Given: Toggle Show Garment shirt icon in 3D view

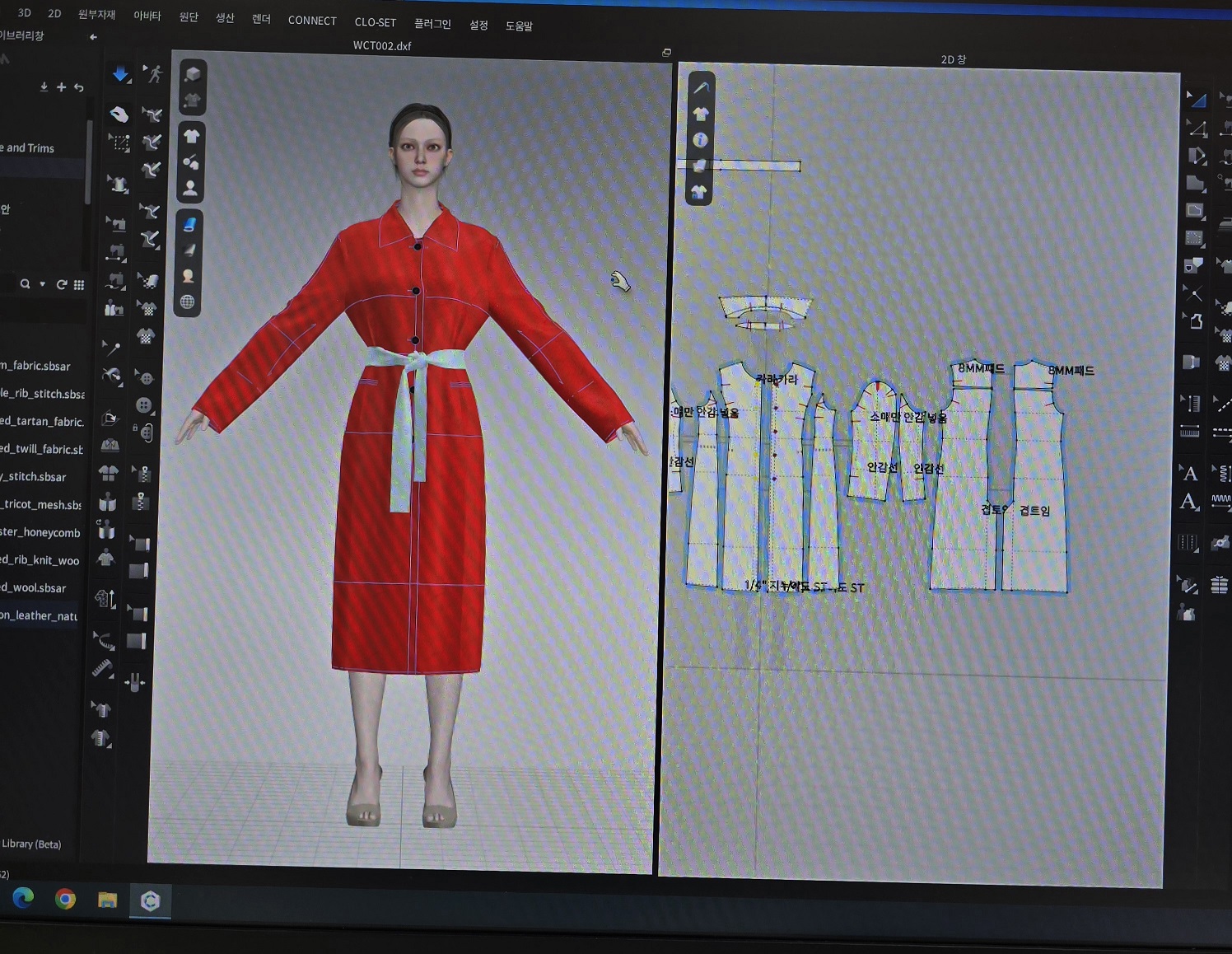Looking at the screenshot, I should (x=191, y=136).
